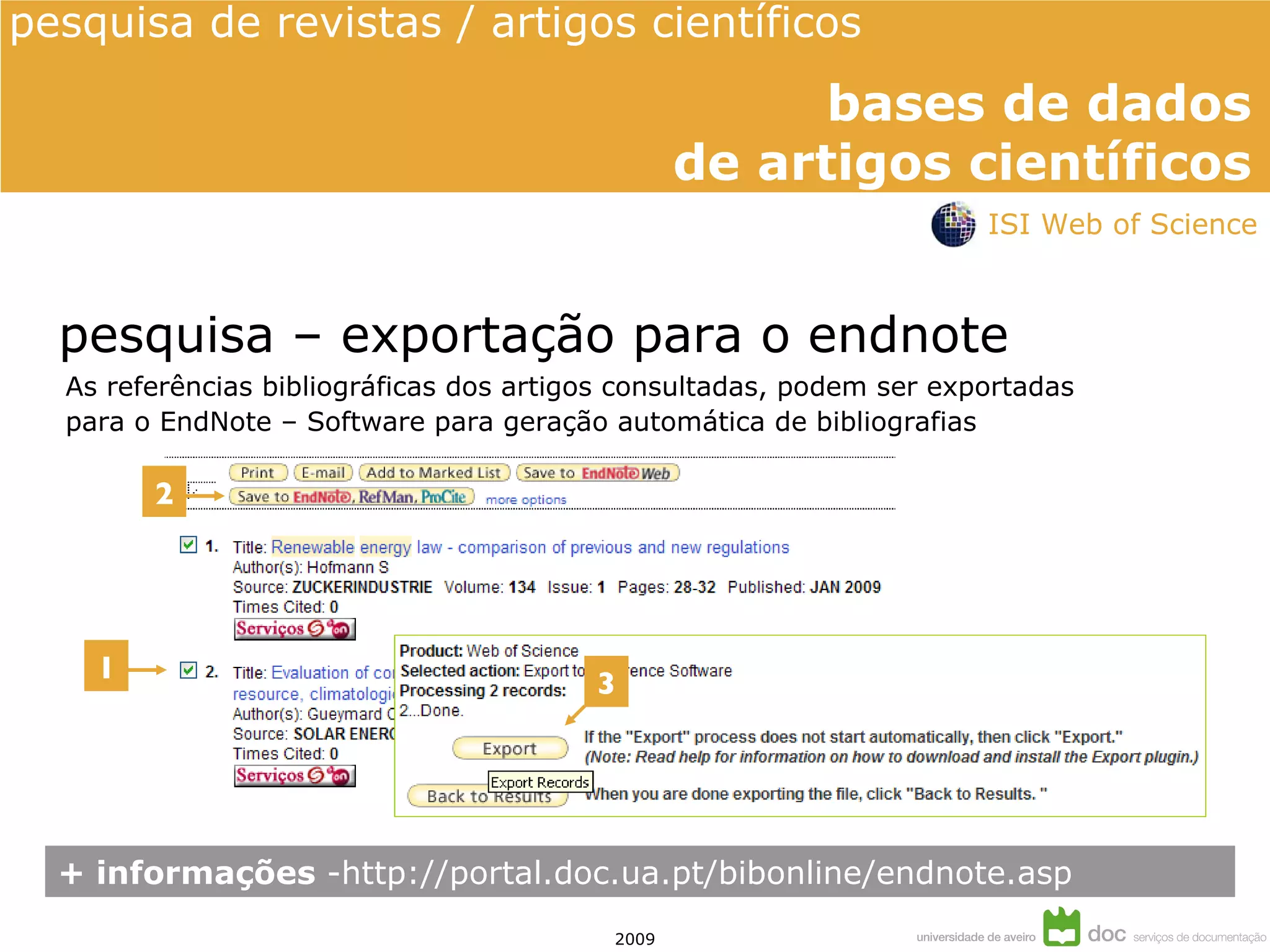Click the ISI Web of Science globe logo
The image size is (1270, 952).
point(954,224)
